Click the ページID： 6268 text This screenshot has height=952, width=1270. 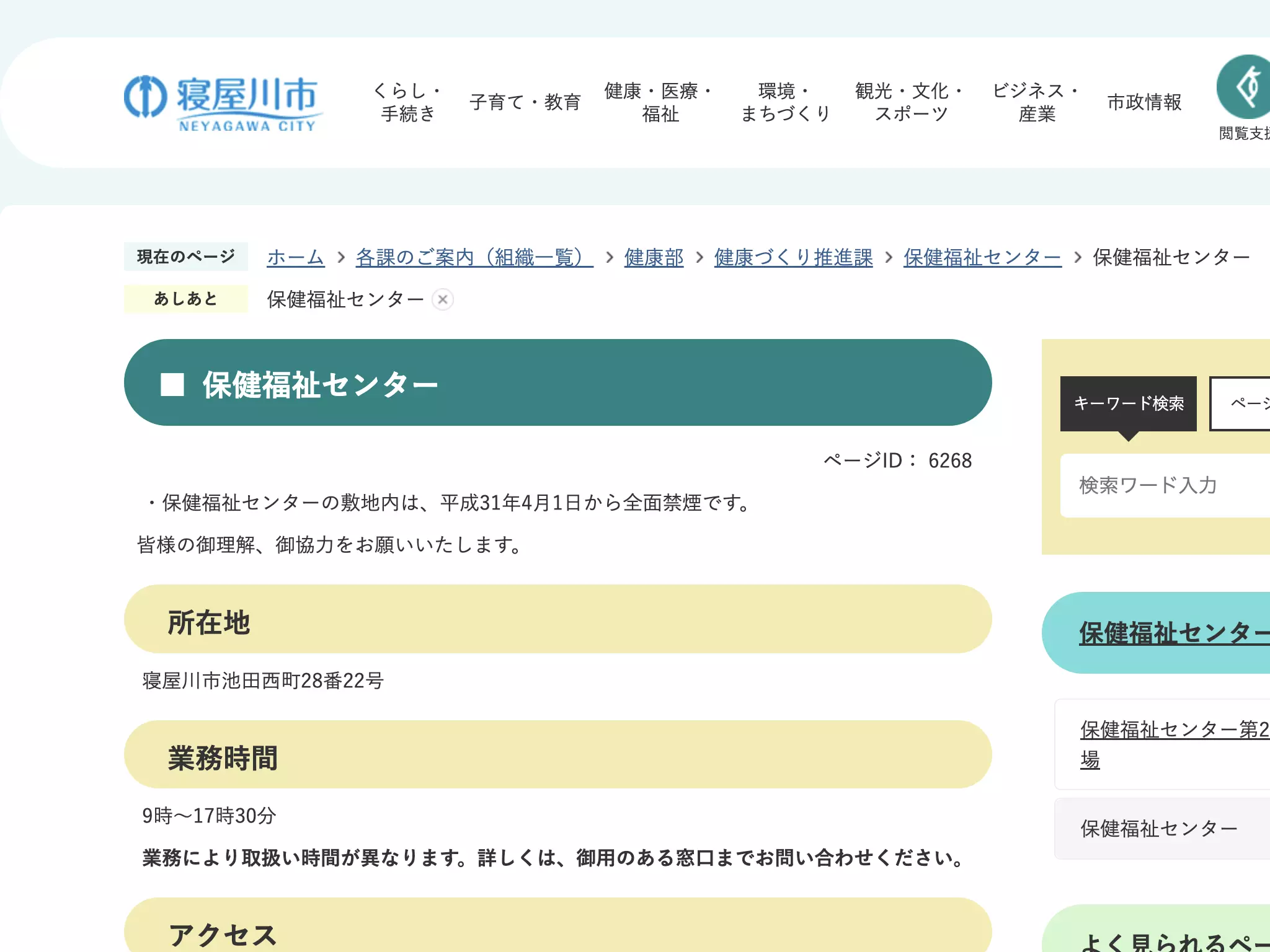897,461
